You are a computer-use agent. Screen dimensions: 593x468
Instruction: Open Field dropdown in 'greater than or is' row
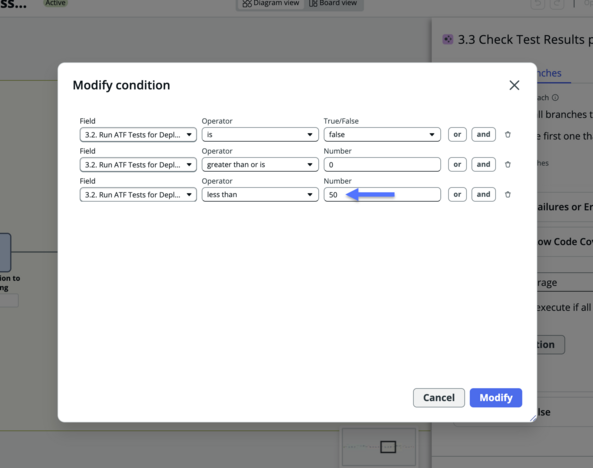pyautogui.click(x=138, y=164)
